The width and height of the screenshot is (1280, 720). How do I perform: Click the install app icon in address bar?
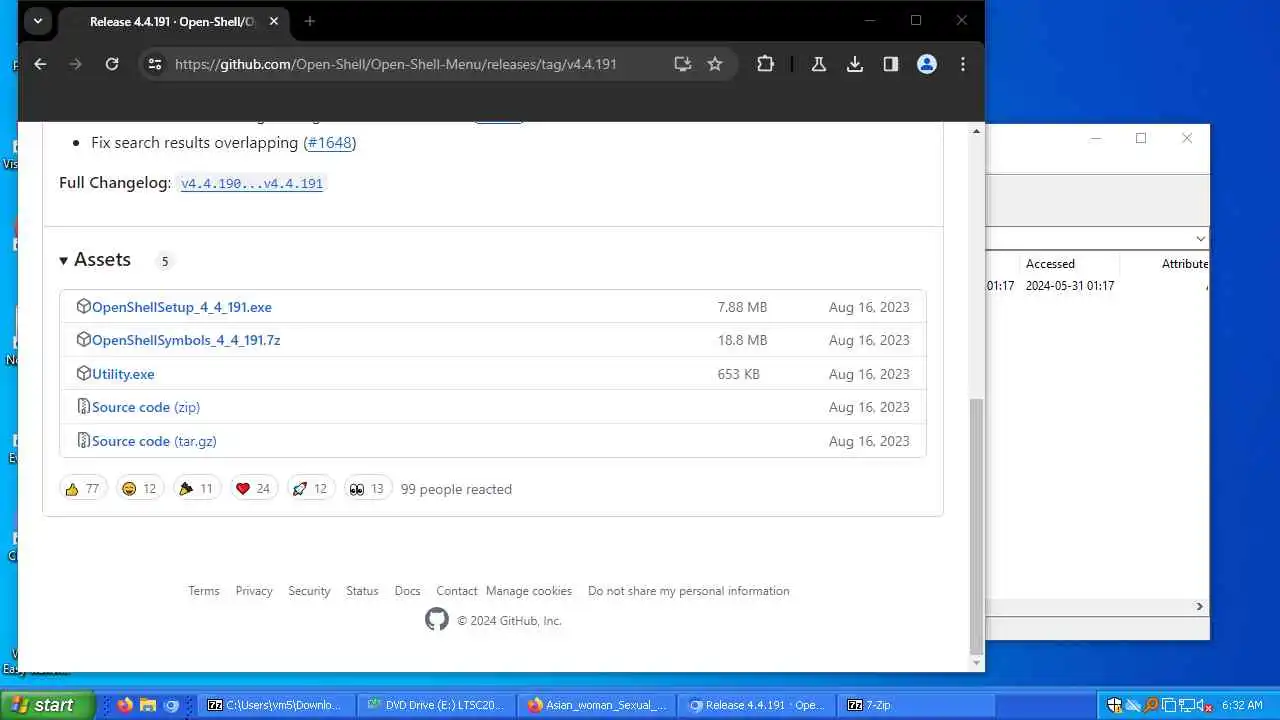point(683,64)
